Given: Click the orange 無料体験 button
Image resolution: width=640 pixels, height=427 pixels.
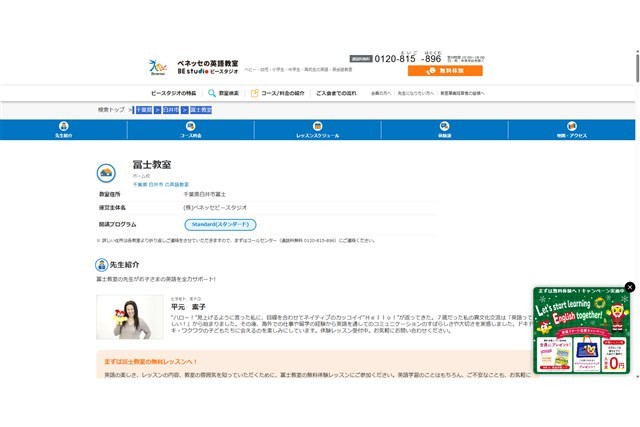Looking at the screenshot, I should pos(445,71).
